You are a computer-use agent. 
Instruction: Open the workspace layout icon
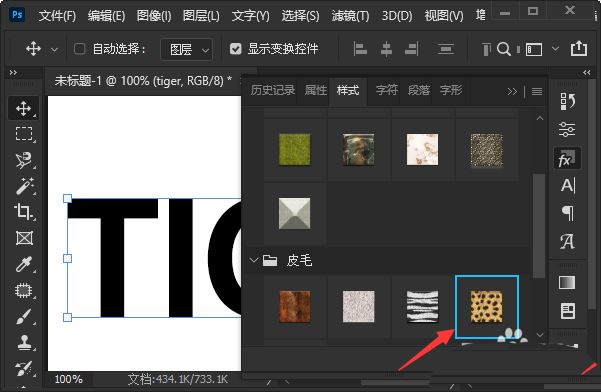(x=534, y=49)
